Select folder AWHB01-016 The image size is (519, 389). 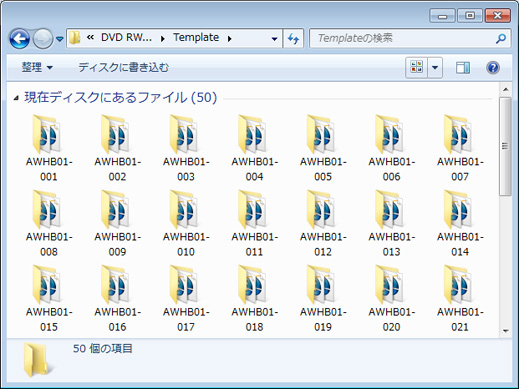click(x=117, y=298)
